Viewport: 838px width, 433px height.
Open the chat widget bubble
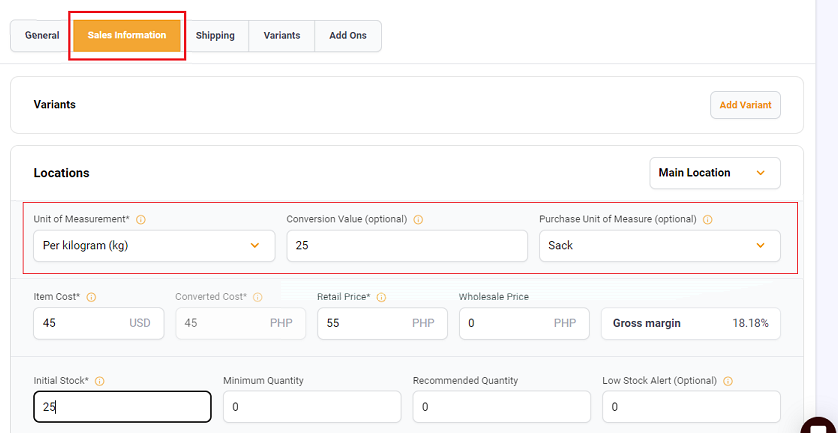click(x=820, y=426)
